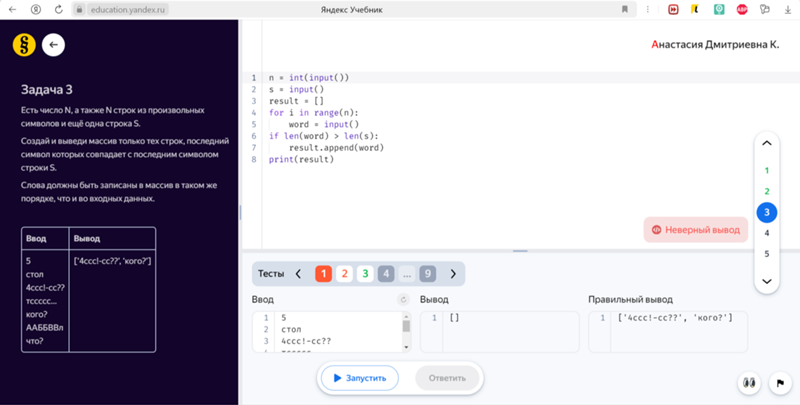This screenshot has width=800, height=405.
Task: Bookmark the page in address bar
Action: [625, 9]
